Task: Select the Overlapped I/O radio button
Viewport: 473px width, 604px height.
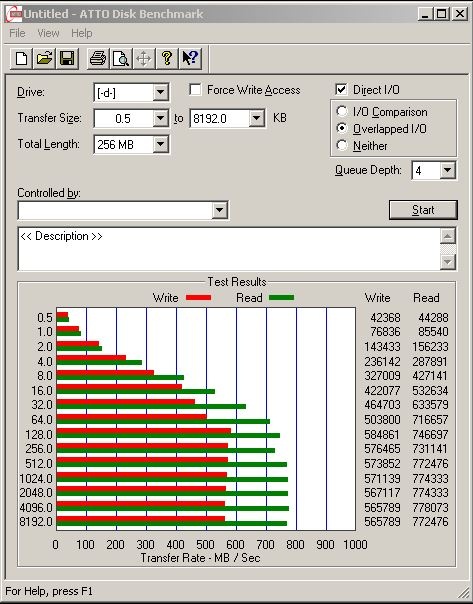Action: tap(341, 128)
